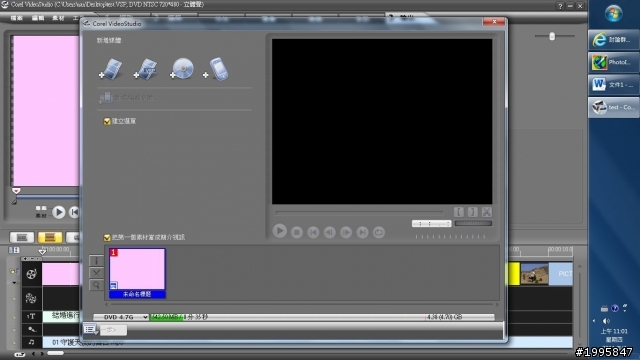Step to next frame in dialog preview
This screenshot has width=640, height=360.
pos(346,232)
